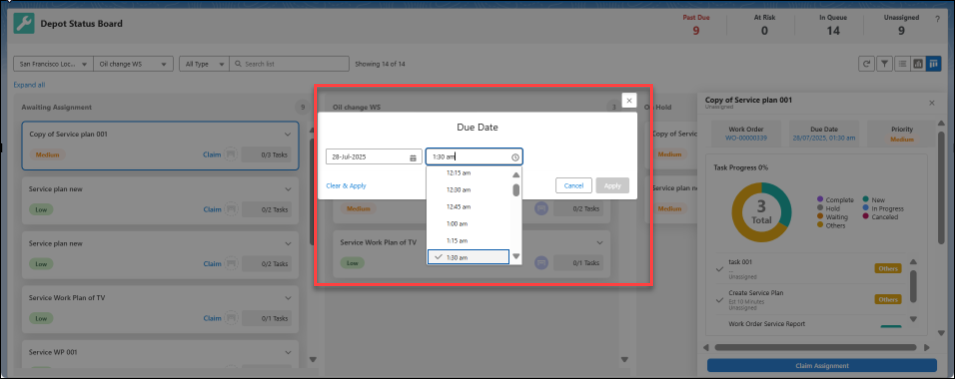Click the refresh board icon
The height and width of the screenshot is (379, 955).
[866, 63]
